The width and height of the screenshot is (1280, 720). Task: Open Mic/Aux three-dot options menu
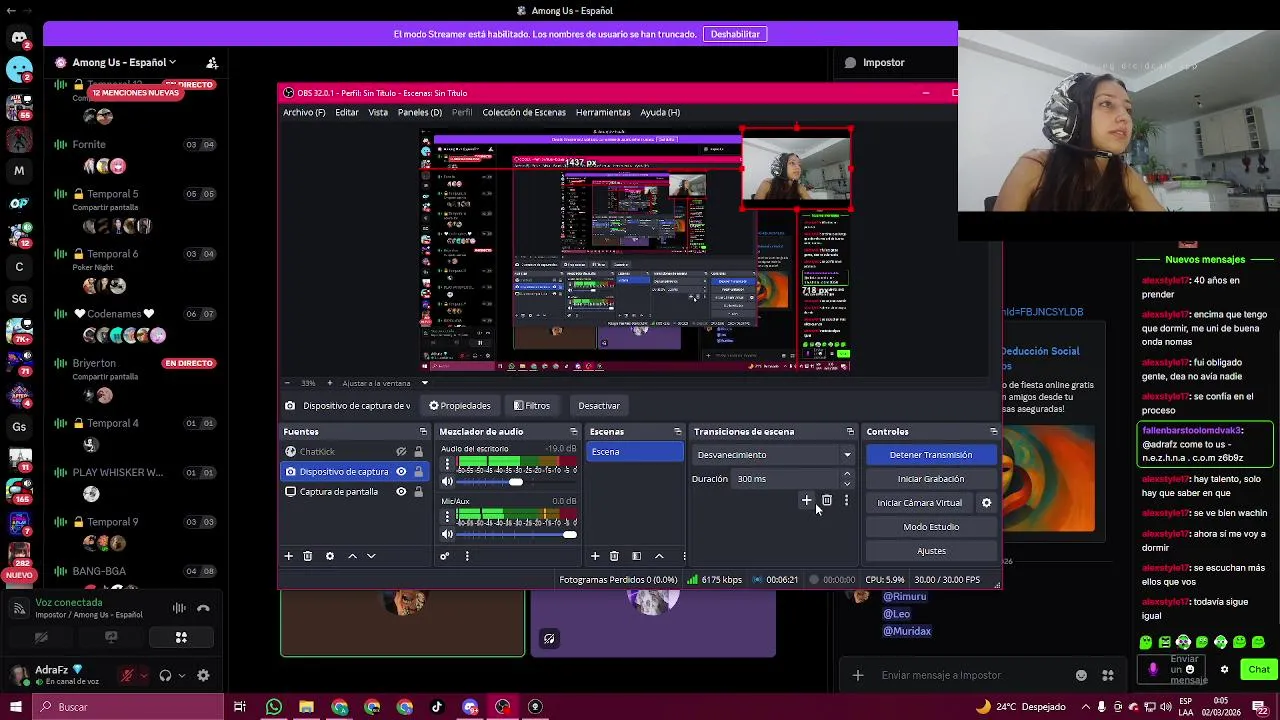(447, 516)
